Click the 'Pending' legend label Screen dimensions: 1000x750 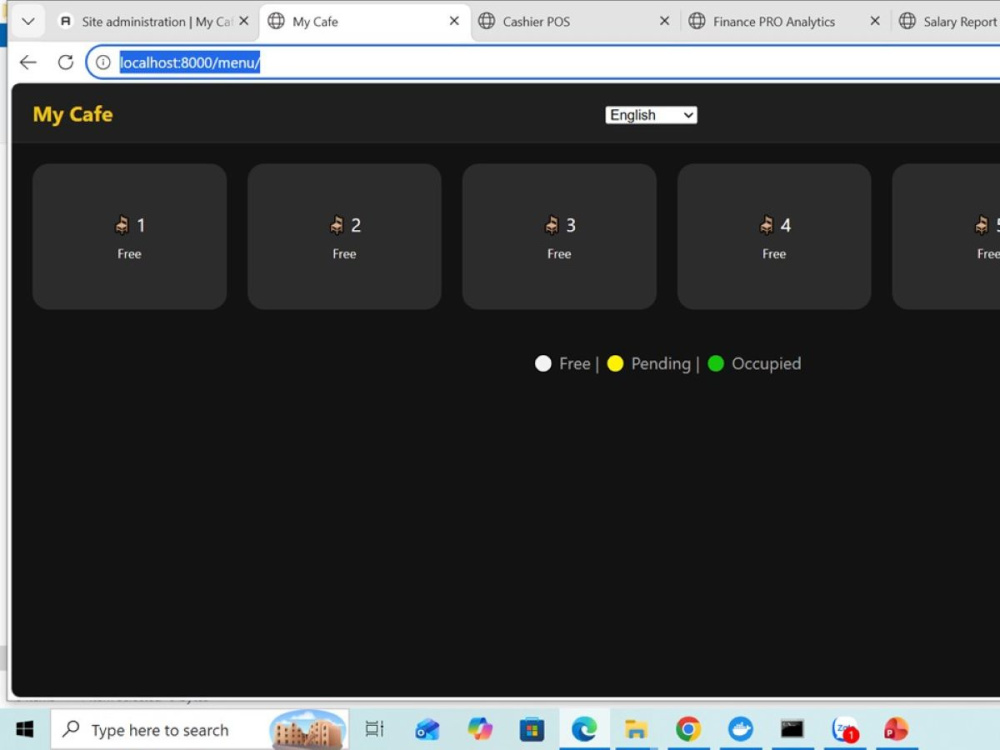(x=661, y=364)
